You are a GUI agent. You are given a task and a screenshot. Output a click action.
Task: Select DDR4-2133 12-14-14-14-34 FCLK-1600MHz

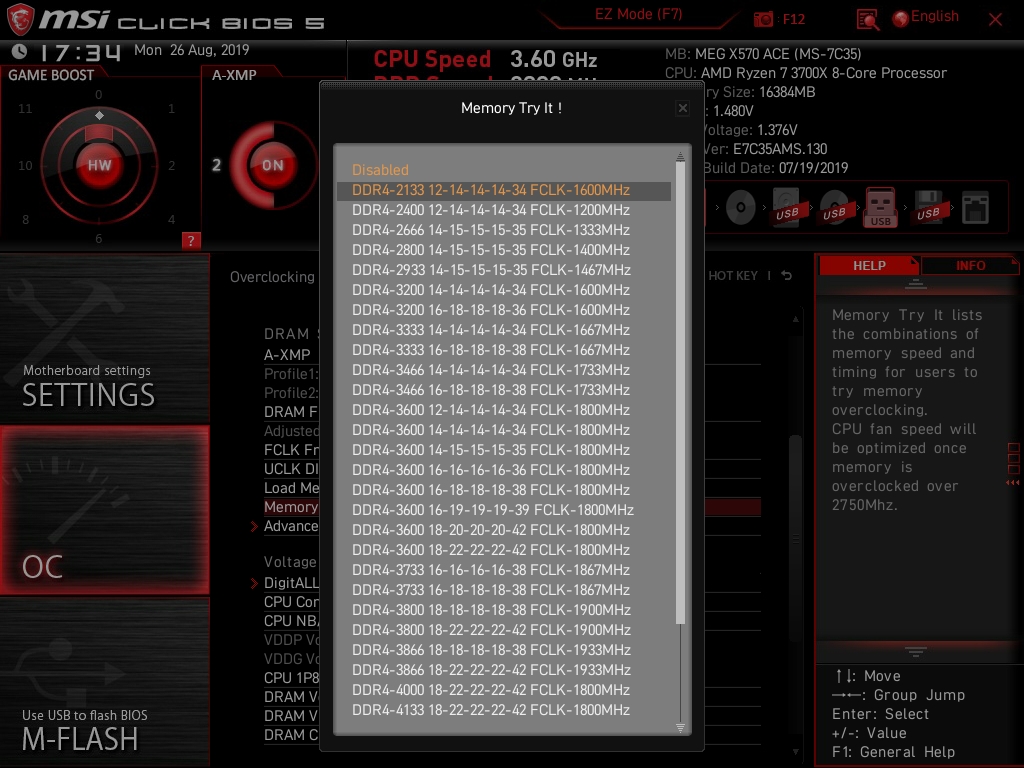504,190
